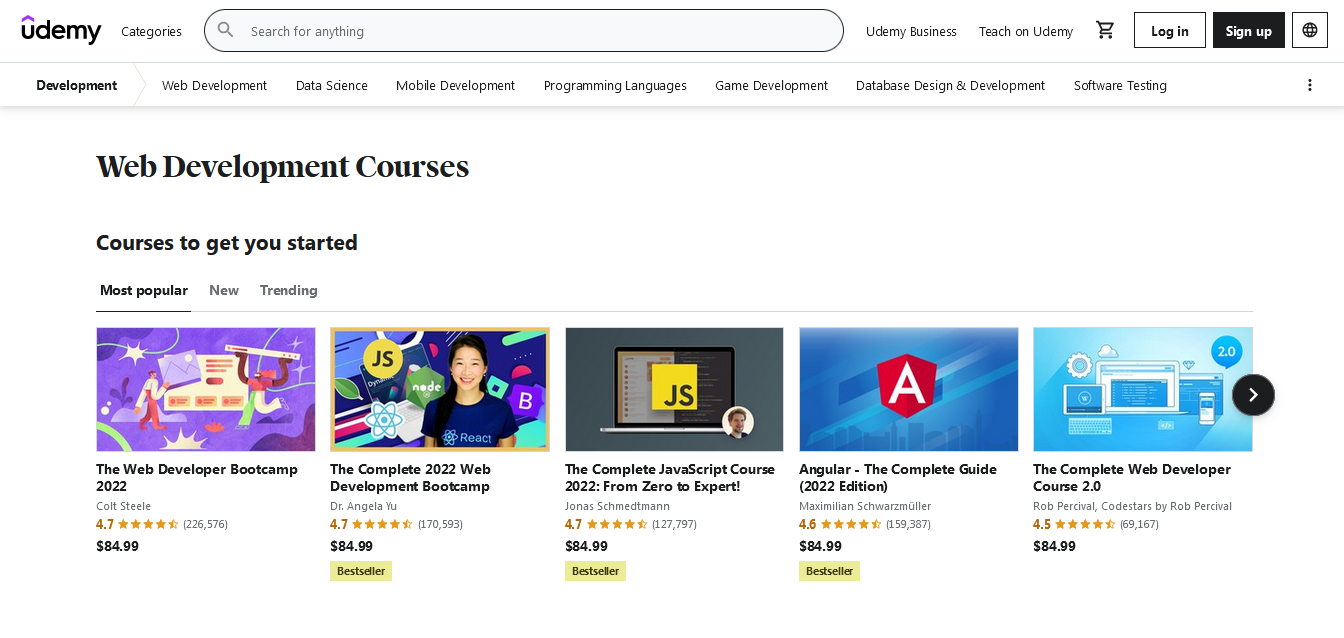1344x638 pixels.
Task: Click the 'Web Development Courses' heading
Action: 283,167
